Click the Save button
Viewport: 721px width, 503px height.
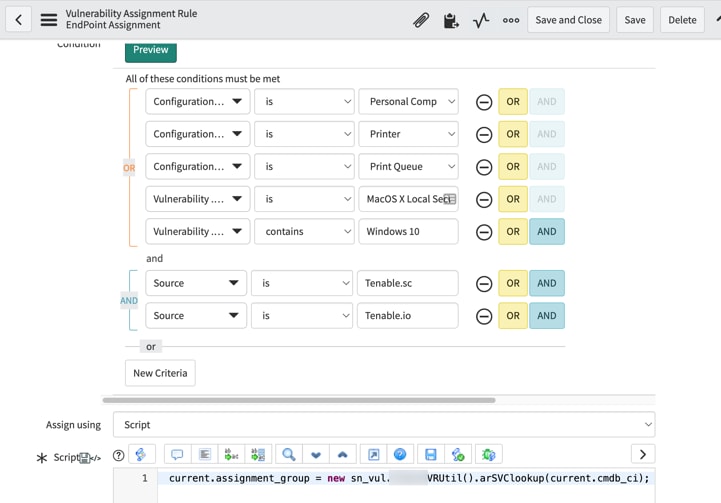tap(635, 20)
